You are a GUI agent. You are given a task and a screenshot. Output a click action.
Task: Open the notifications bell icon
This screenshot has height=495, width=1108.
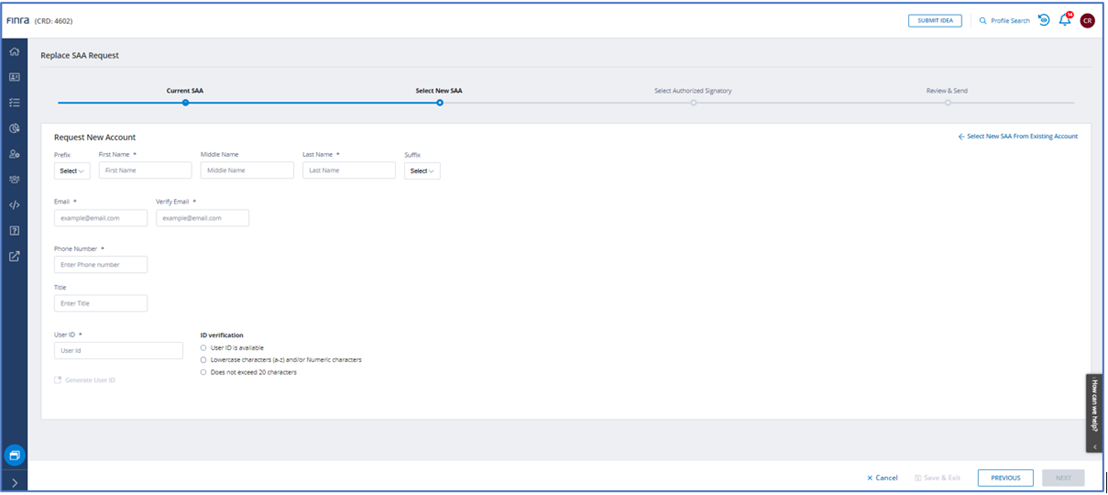point(1065,20)
